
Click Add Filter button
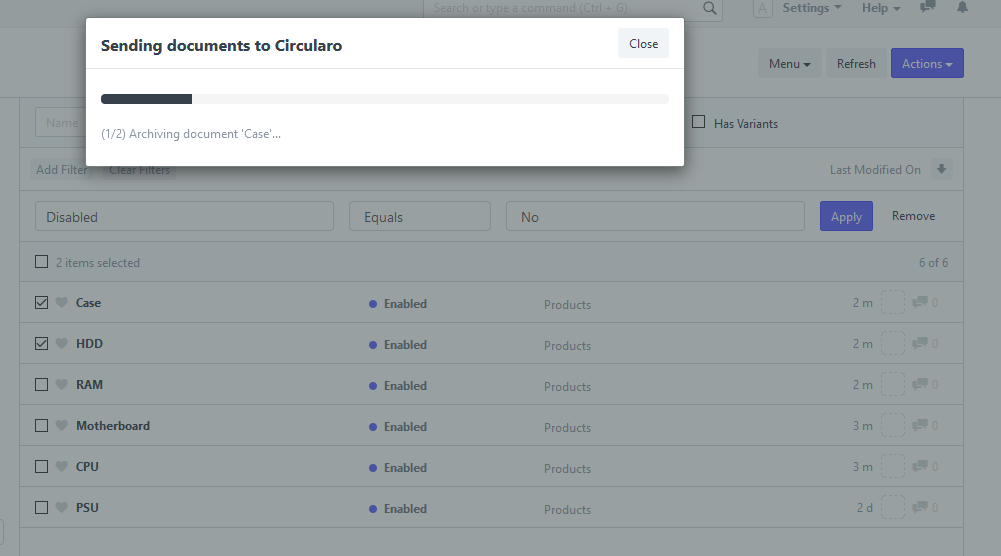coord(61,170)
